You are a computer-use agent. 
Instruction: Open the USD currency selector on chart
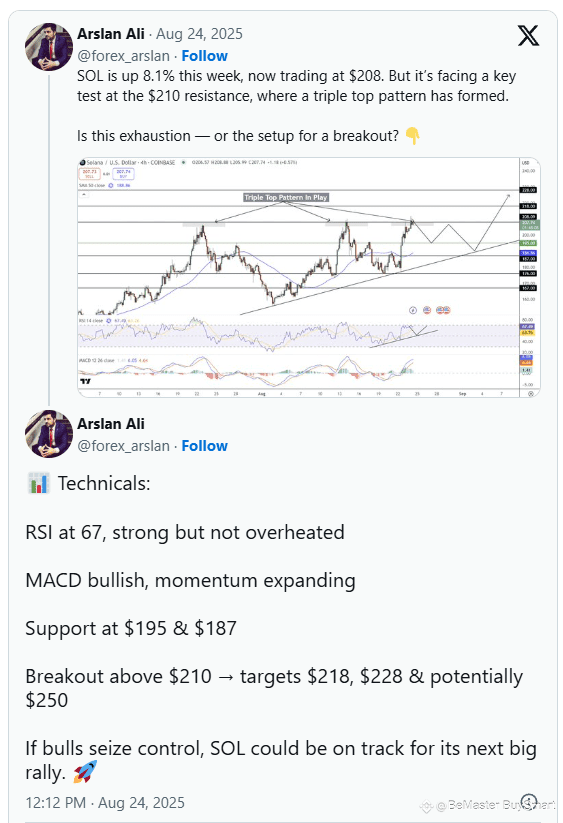coord(526,163)
